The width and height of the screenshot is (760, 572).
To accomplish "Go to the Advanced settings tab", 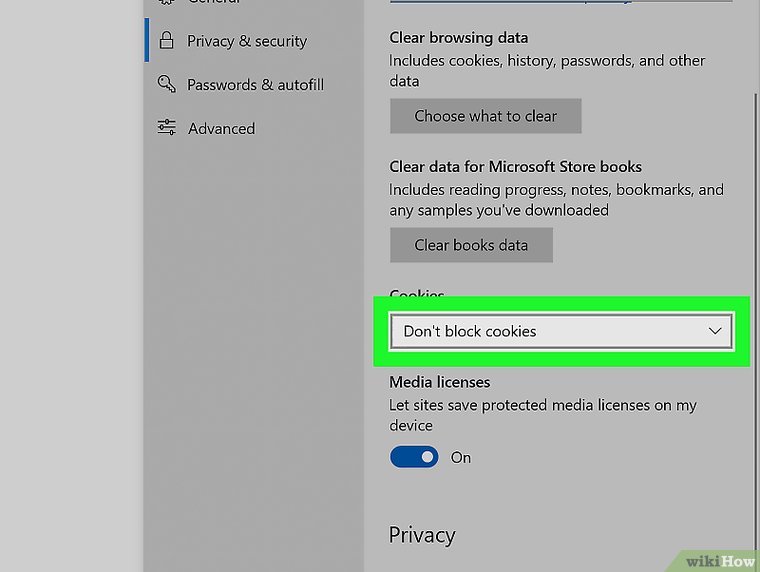I will point(221,128).
